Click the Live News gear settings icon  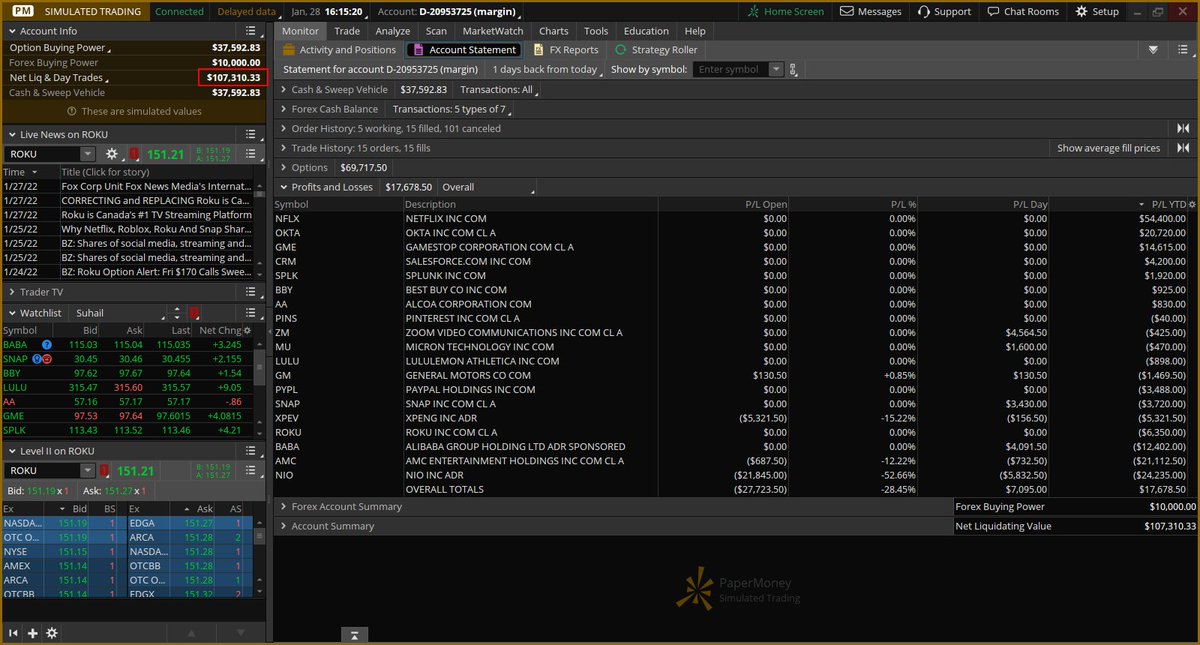(112, 154)
